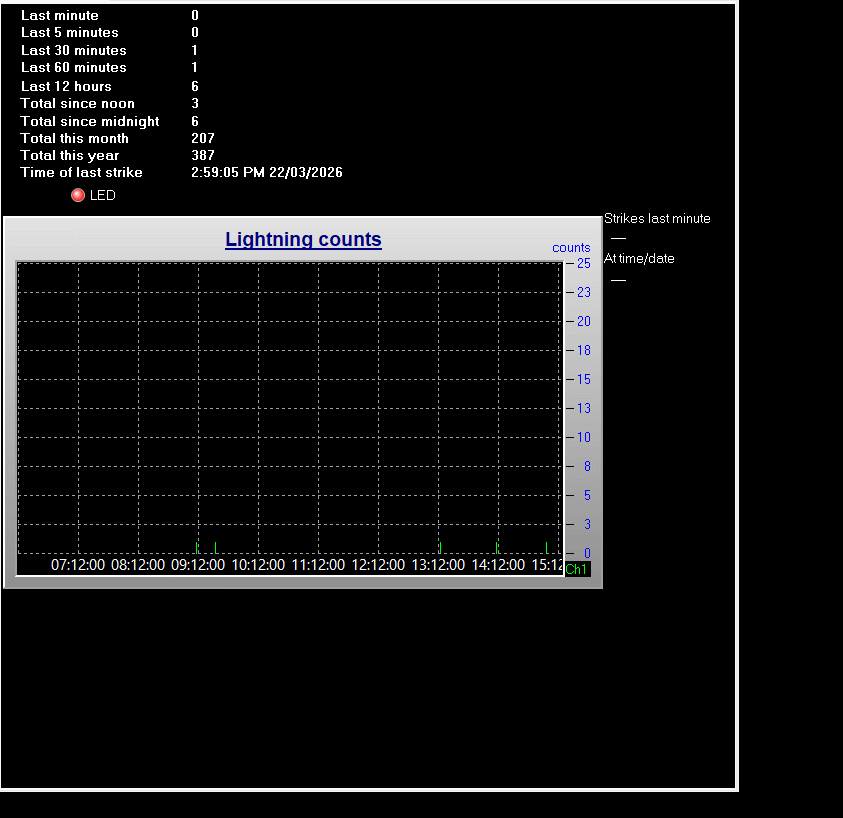
Task: Click the dash below Strikes last minute
Action: click(618, 238)
